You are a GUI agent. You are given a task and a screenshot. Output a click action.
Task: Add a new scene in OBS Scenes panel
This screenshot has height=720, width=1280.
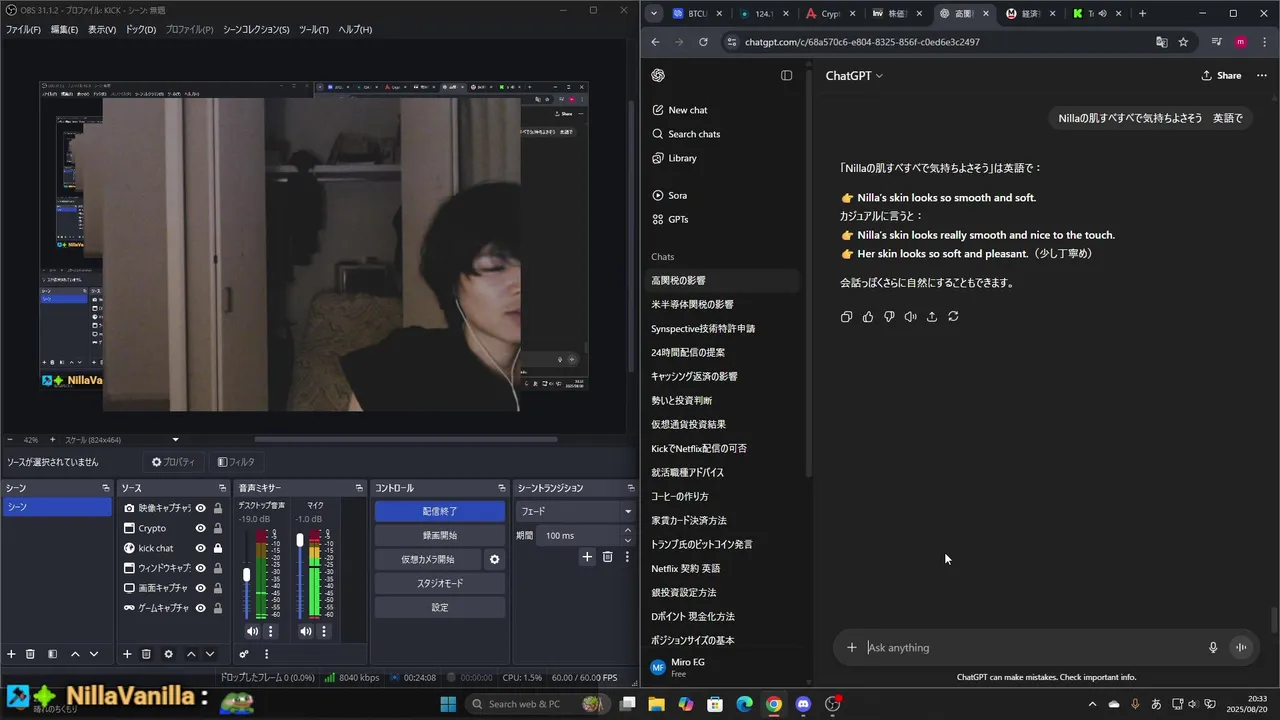[x=11, y=654]
